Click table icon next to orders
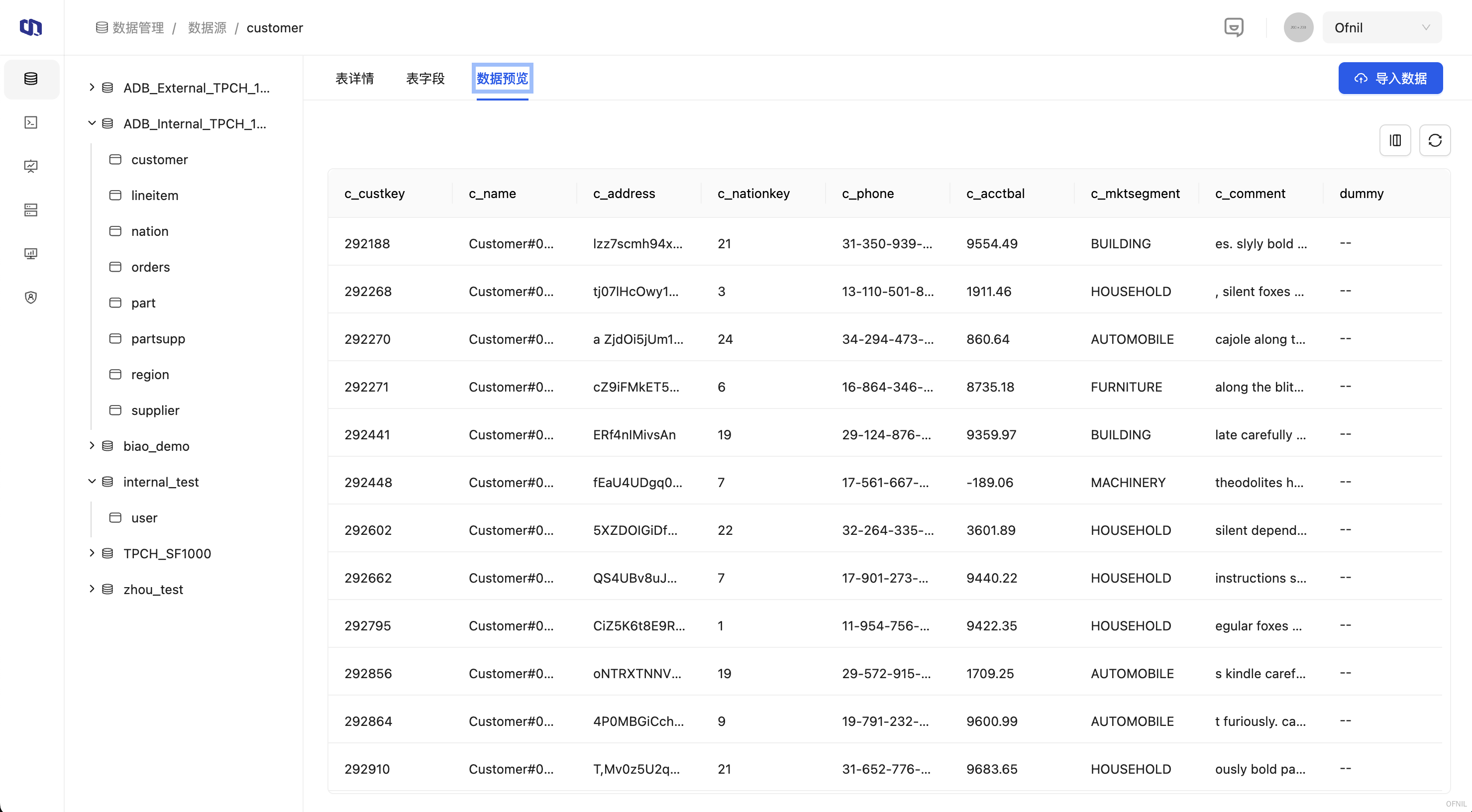The height and width of the screenshot is (812, 1472). tap(115, 267)
